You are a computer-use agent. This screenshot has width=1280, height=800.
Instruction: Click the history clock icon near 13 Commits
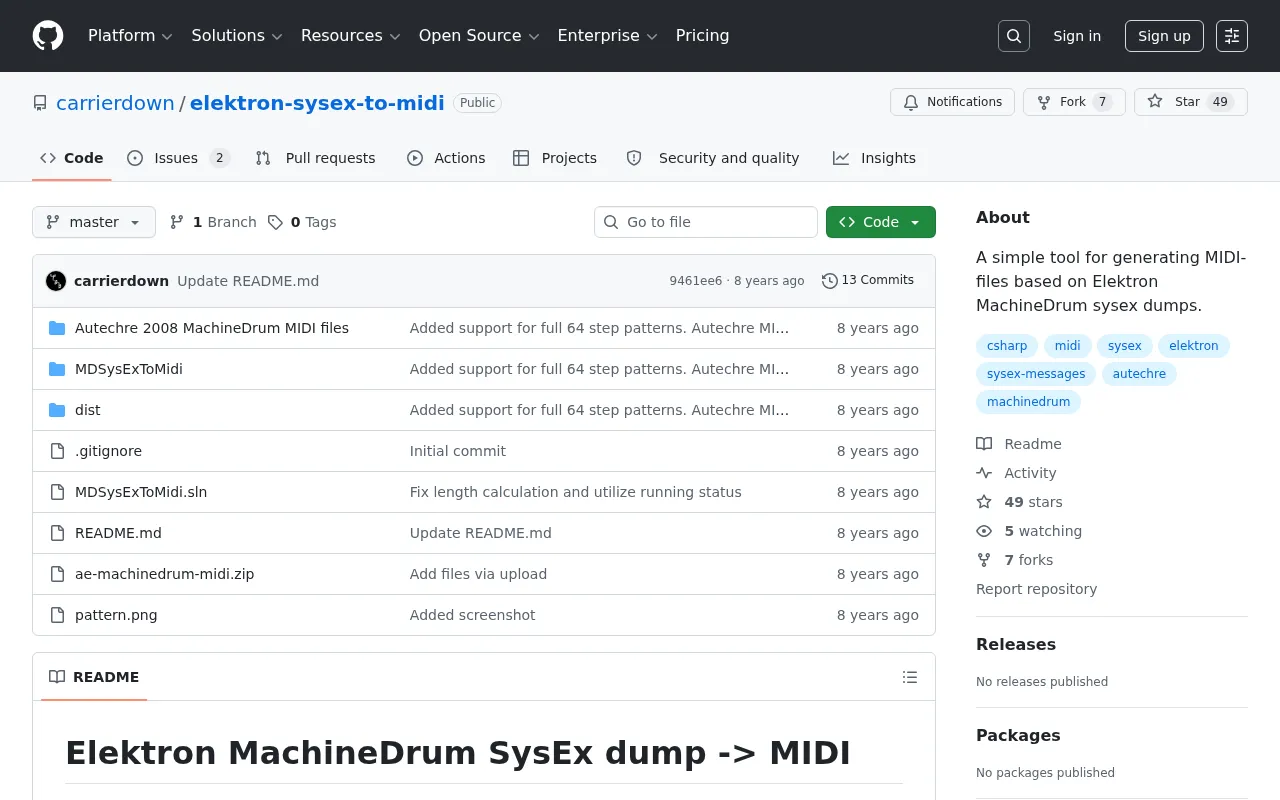829,281
